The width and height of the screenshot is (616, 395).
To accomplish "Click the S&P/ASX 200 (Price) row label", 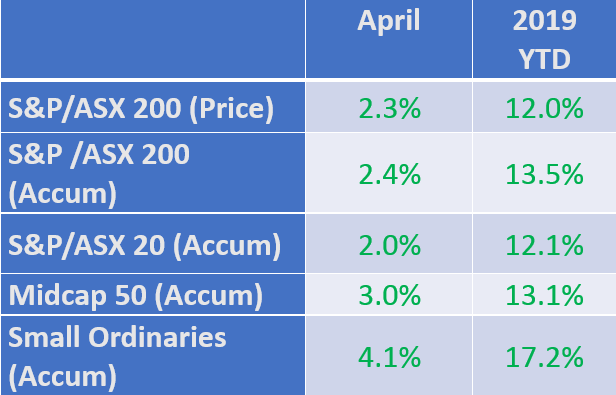I will (x=153, y=107).
